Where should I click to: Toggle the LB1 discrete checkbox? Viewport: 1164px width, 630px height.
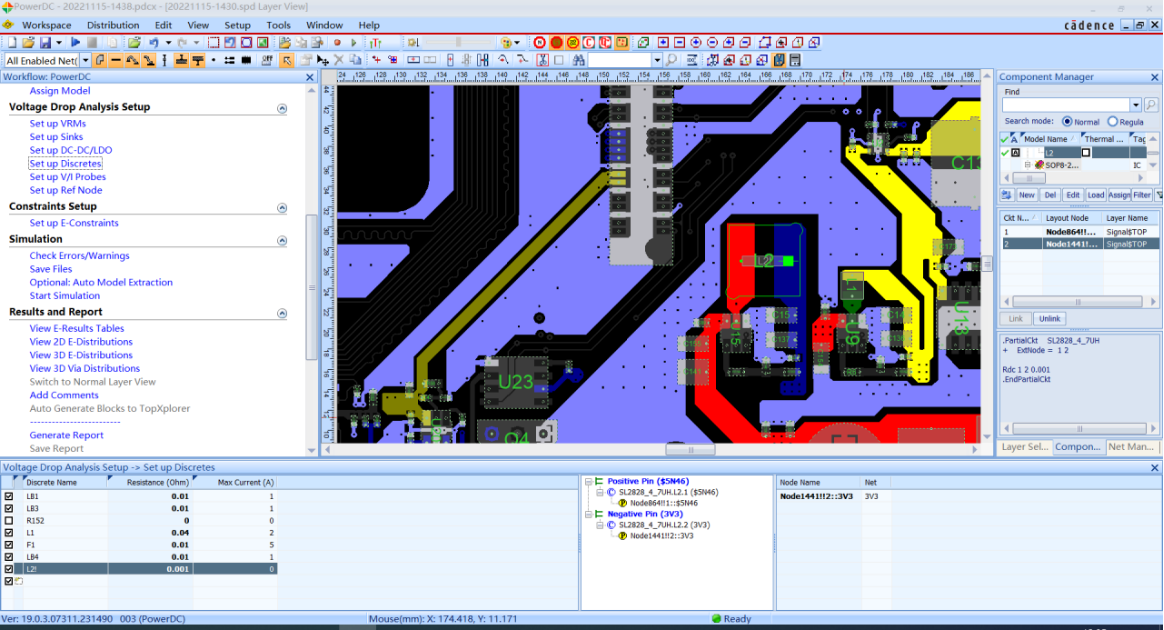pos(9,496)
